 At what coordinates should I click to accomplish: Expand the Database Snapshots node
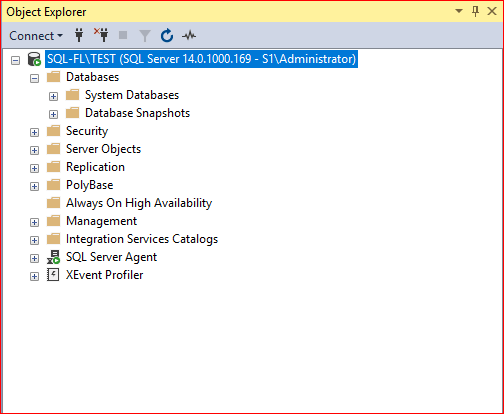pyautogui.click(x=53, y=114)
